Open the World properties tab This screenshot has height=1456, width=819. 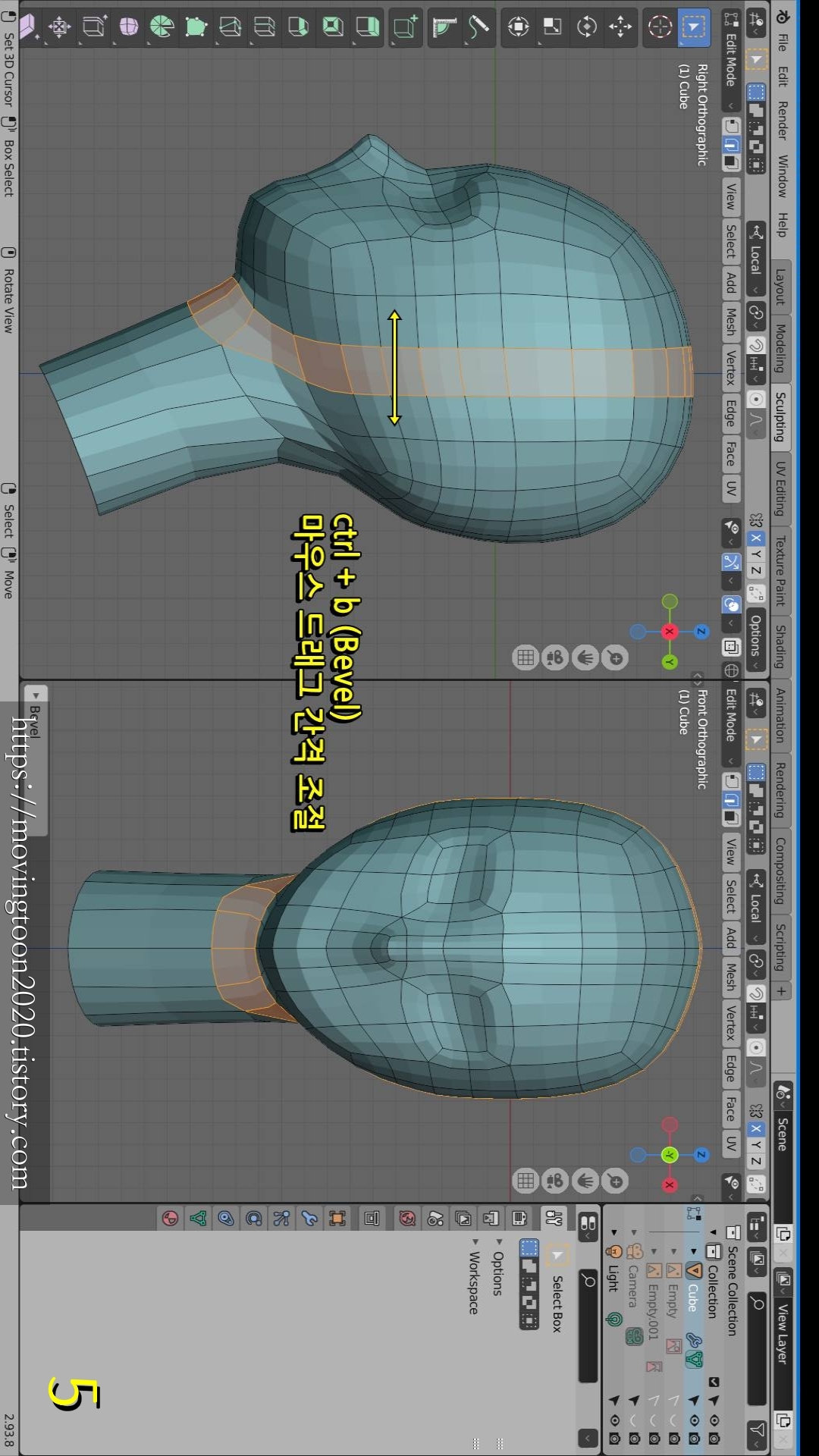407,1219
